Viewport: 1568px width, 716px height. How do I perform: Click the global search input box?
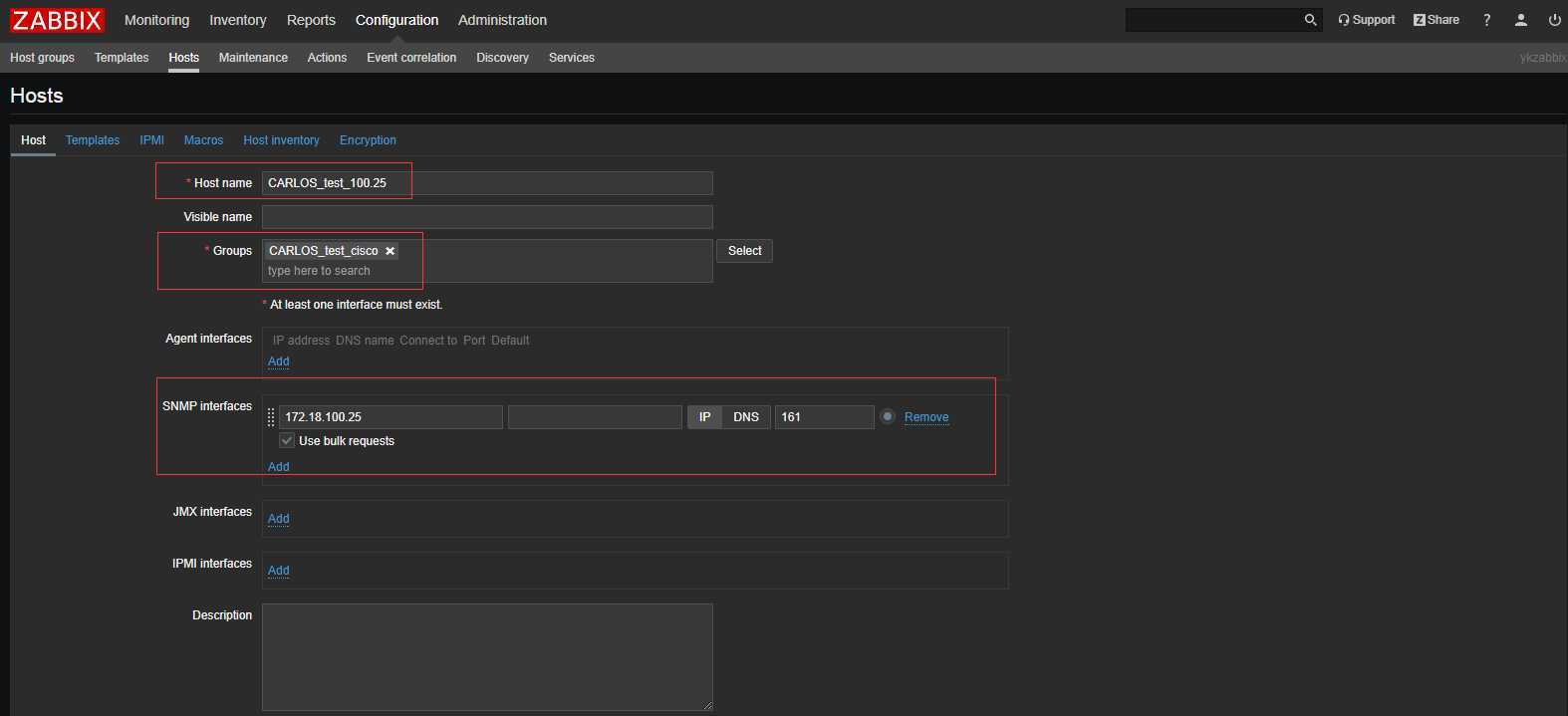tap(1213, 20)
